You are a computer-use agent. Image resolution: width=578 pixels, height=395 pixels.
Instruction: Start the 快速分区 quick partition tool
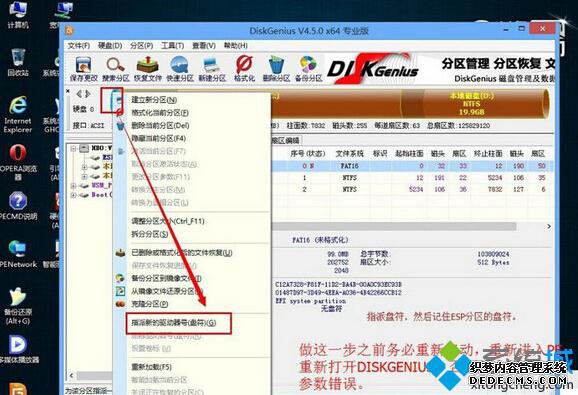tap(180, 69)
